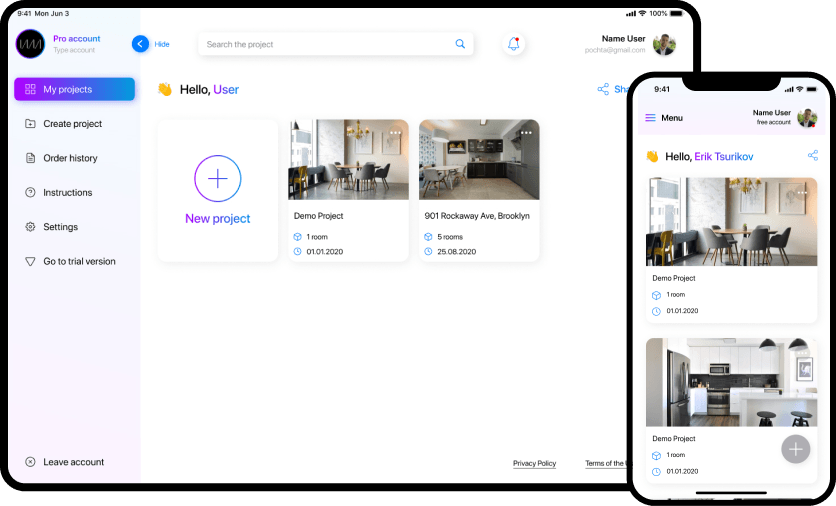Click tablet battery status icon

coord(677,13)
